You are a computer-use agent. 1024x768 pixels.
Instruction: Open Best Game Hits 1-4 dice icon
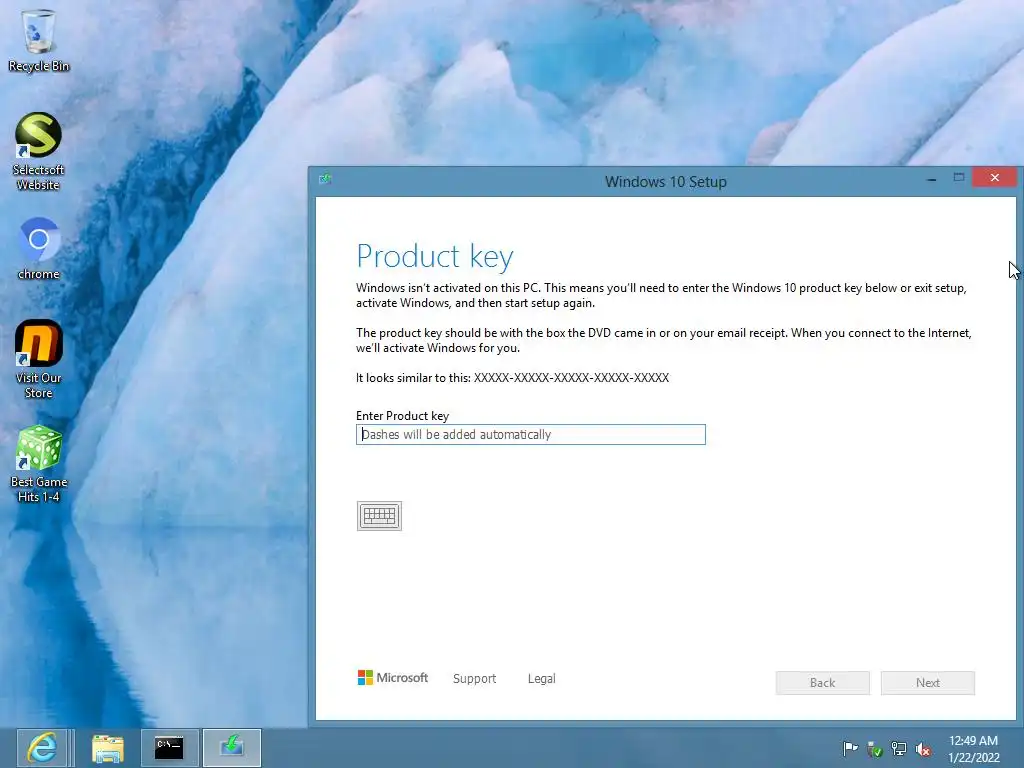tap(39, 464)
